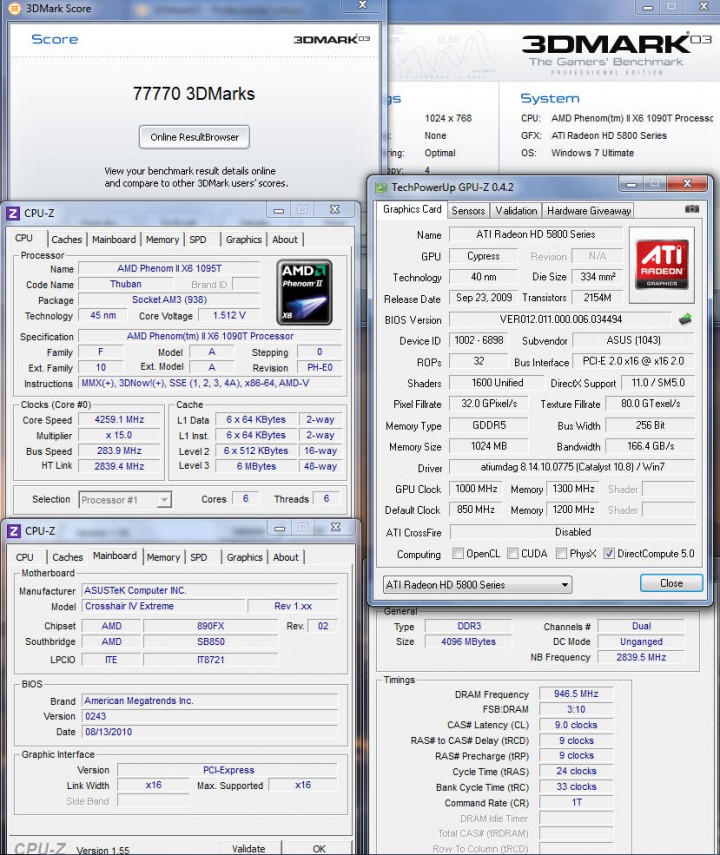
Task: Click the Validate button in CPU-Z
Action: [x=249, y=848]
